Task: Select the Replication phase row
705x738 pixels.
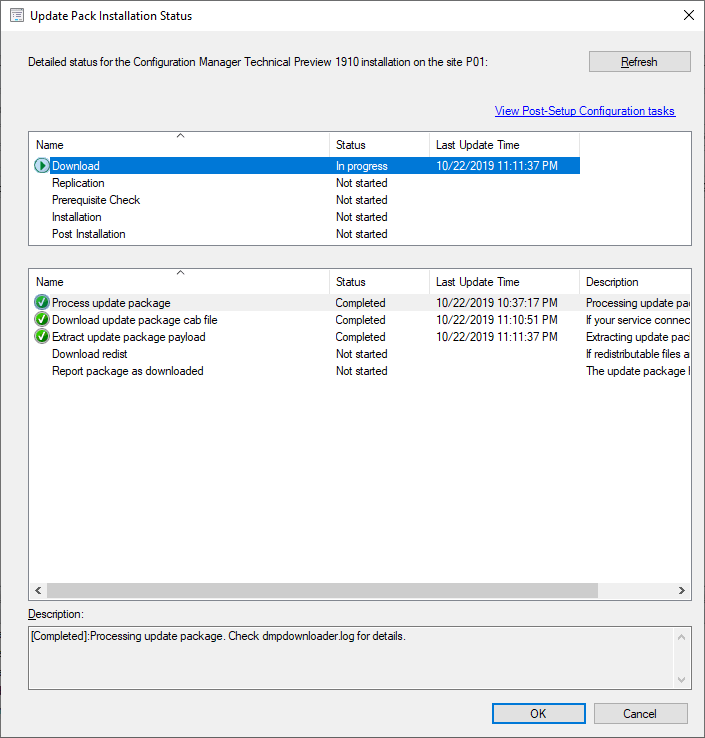Action: (x=78, y=183)
